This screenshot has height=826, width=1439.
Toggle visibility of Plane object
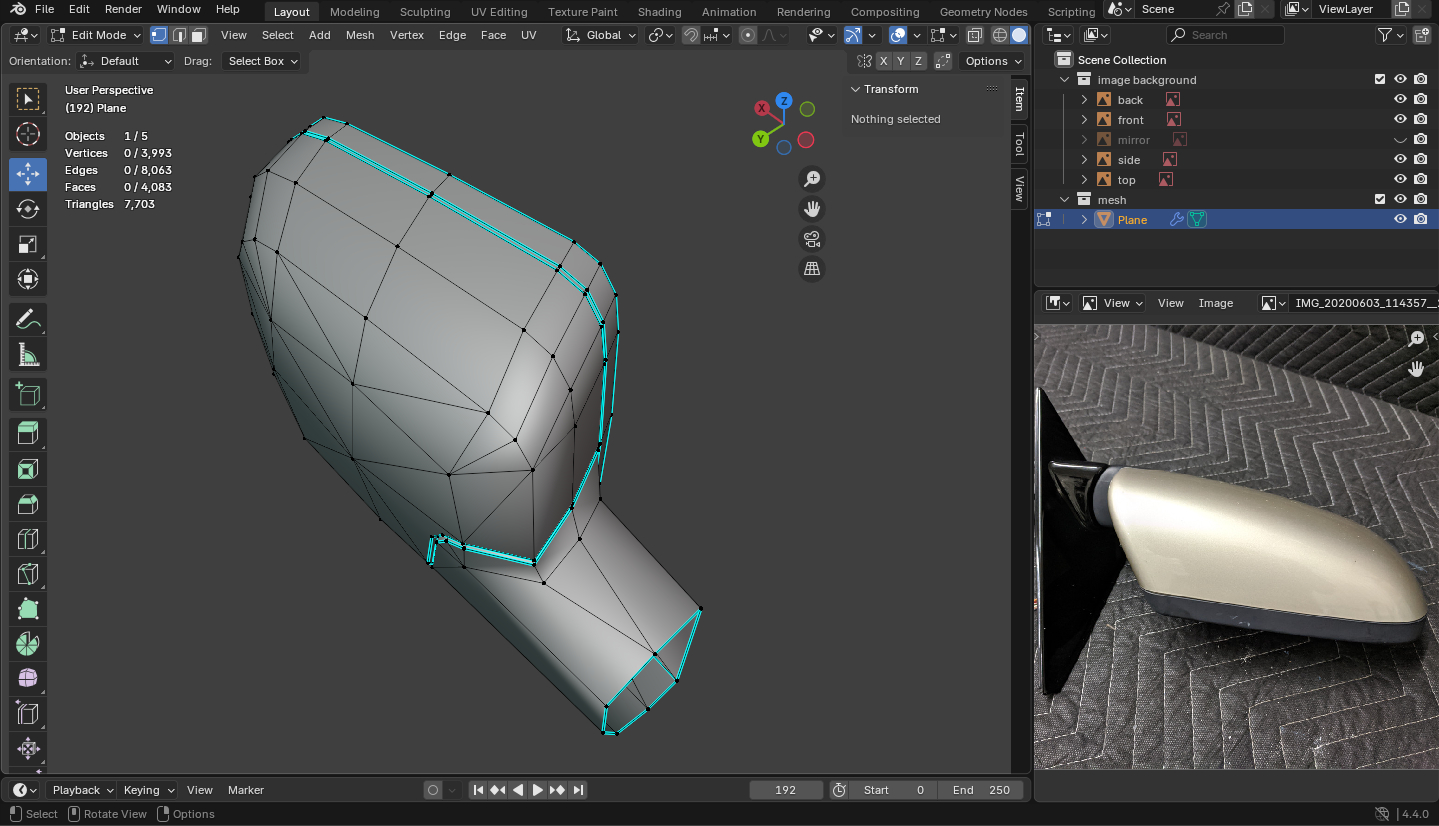pos(1400,220)
